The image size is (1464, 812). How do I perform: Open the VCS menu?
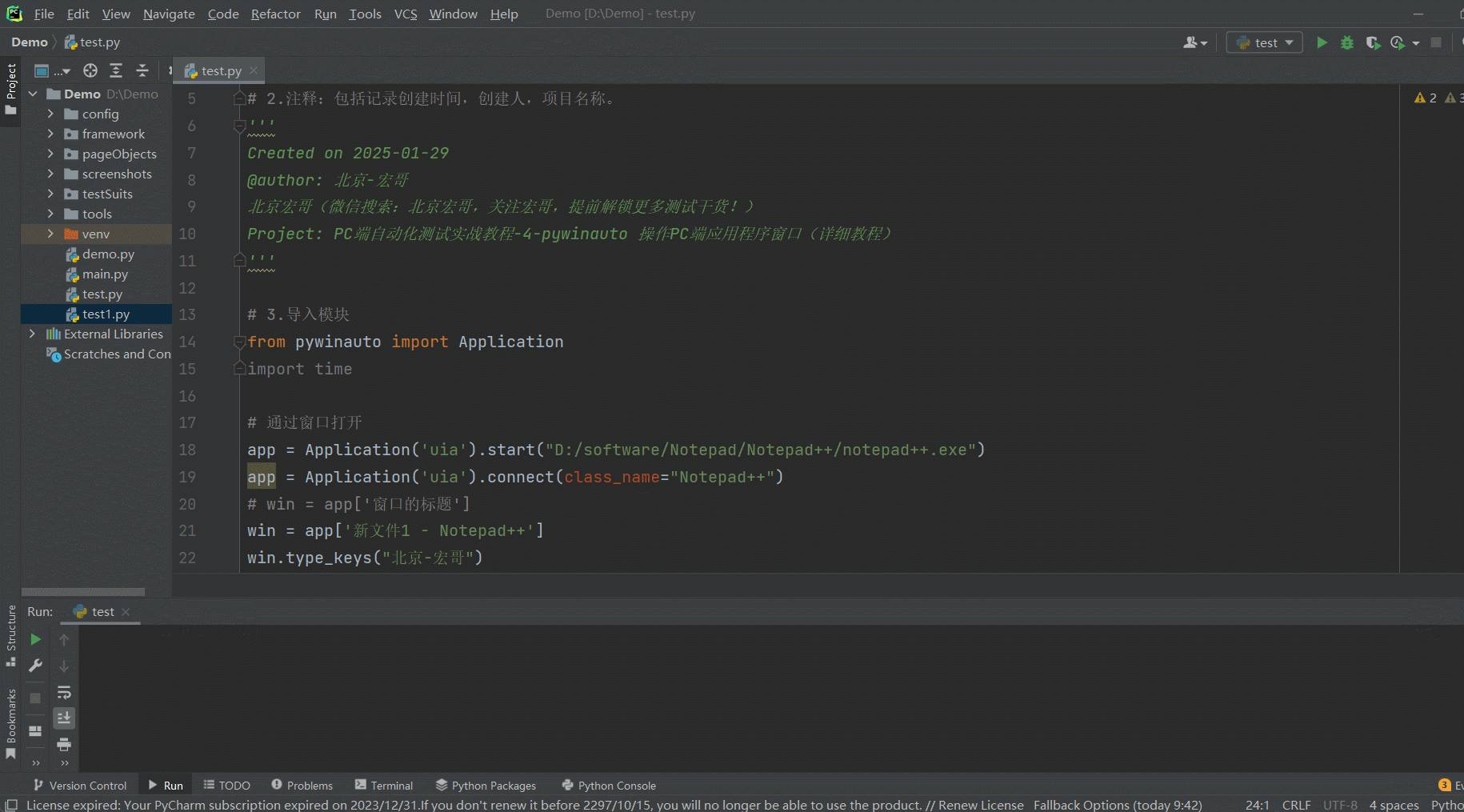[406, 14]
